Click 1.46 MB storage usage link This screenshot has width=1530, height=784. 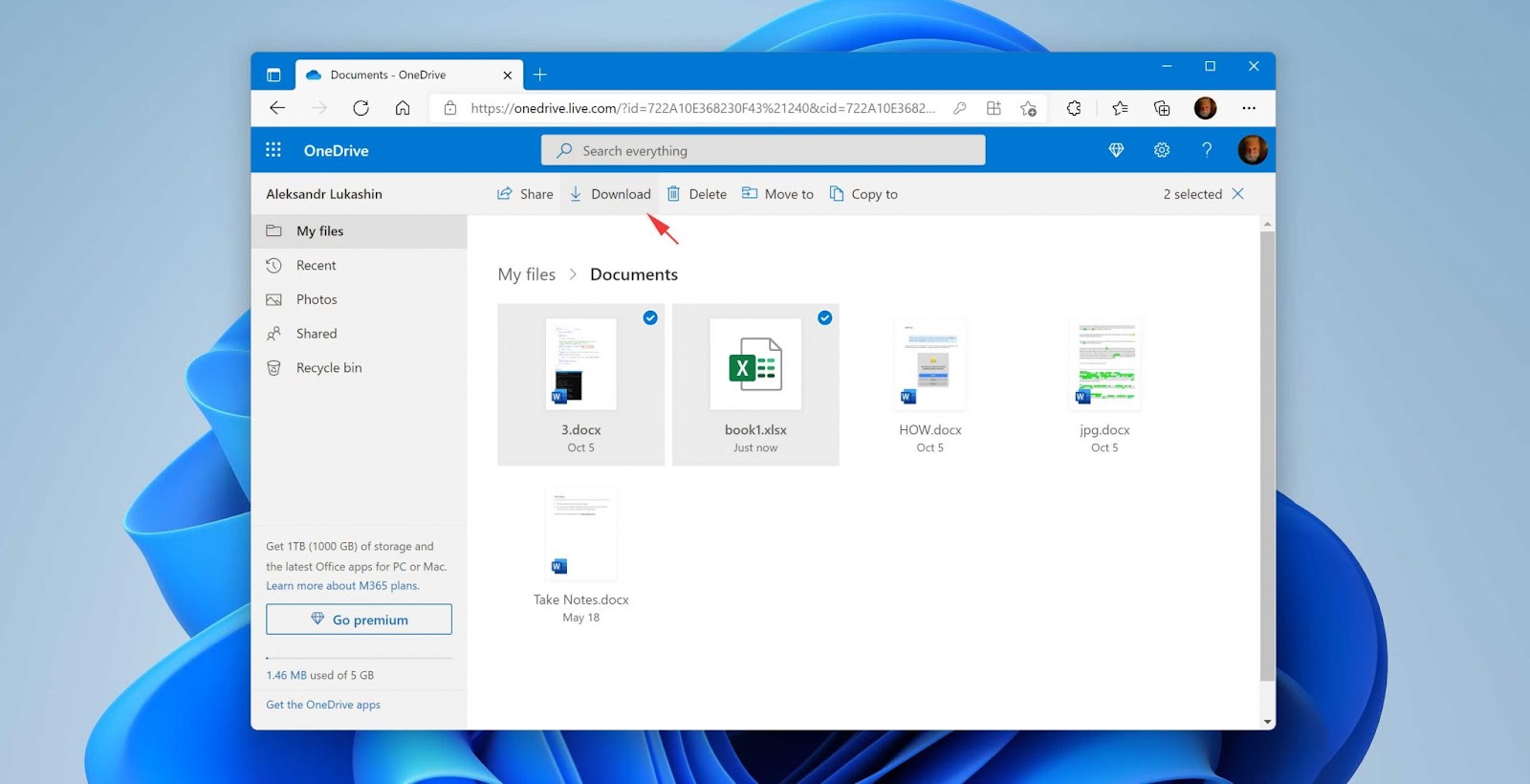[286, 675]
